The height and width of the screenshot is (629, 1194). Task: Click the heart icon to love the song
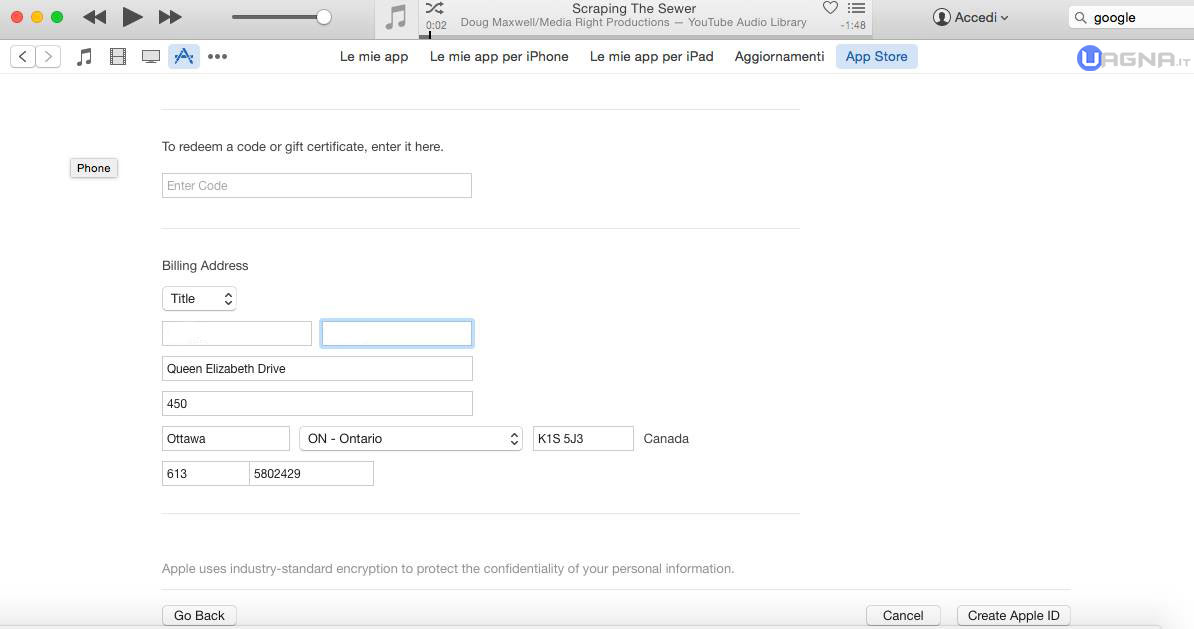(830, 8)
